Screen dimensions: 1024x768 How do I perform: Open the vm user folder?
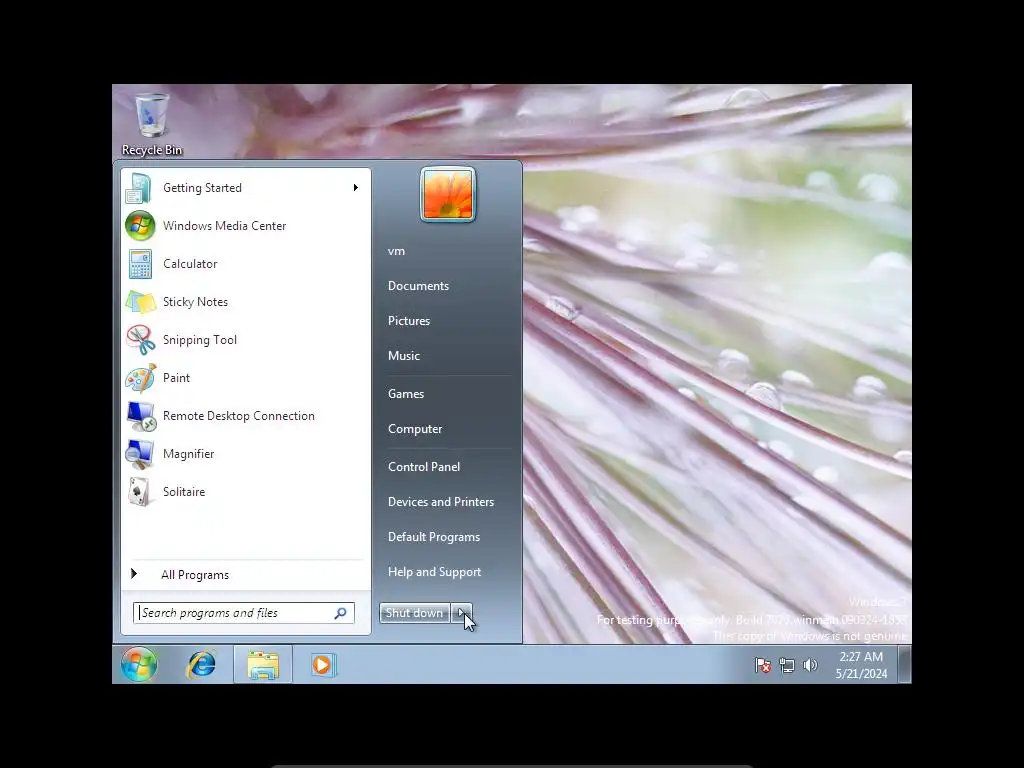396,251
